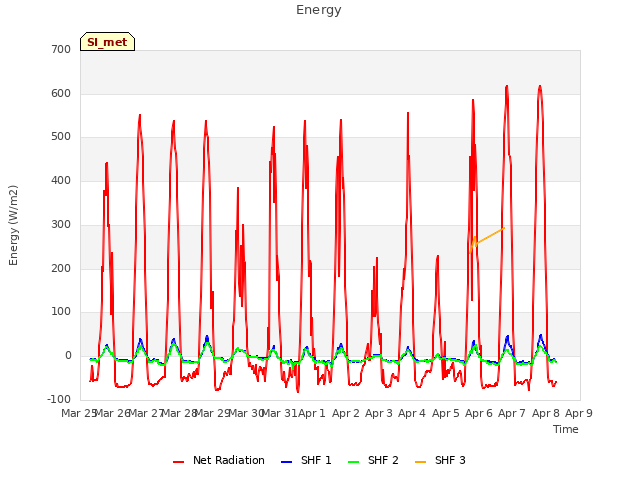640x480 pixels.
Task: Click the 100 y-axis label
Action: (x=61, y=311)
